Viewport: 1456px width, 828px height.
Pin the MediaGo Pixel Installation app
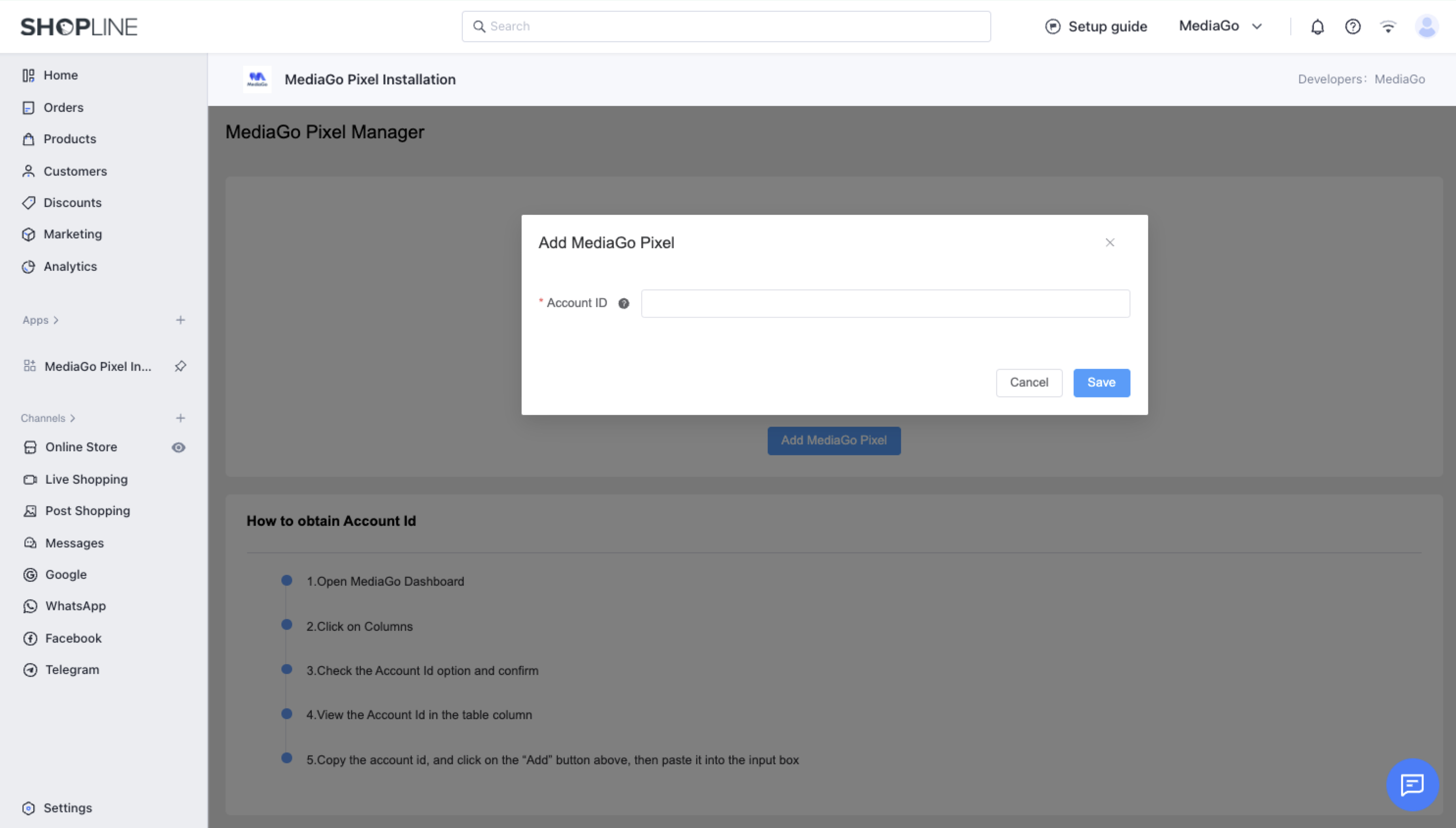pyautogui.click(x=180, y=366)
